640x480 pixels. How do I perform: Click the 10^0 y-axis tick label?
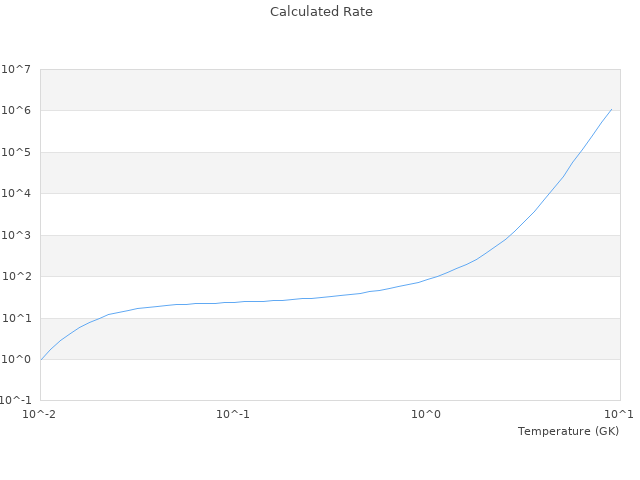16,360
